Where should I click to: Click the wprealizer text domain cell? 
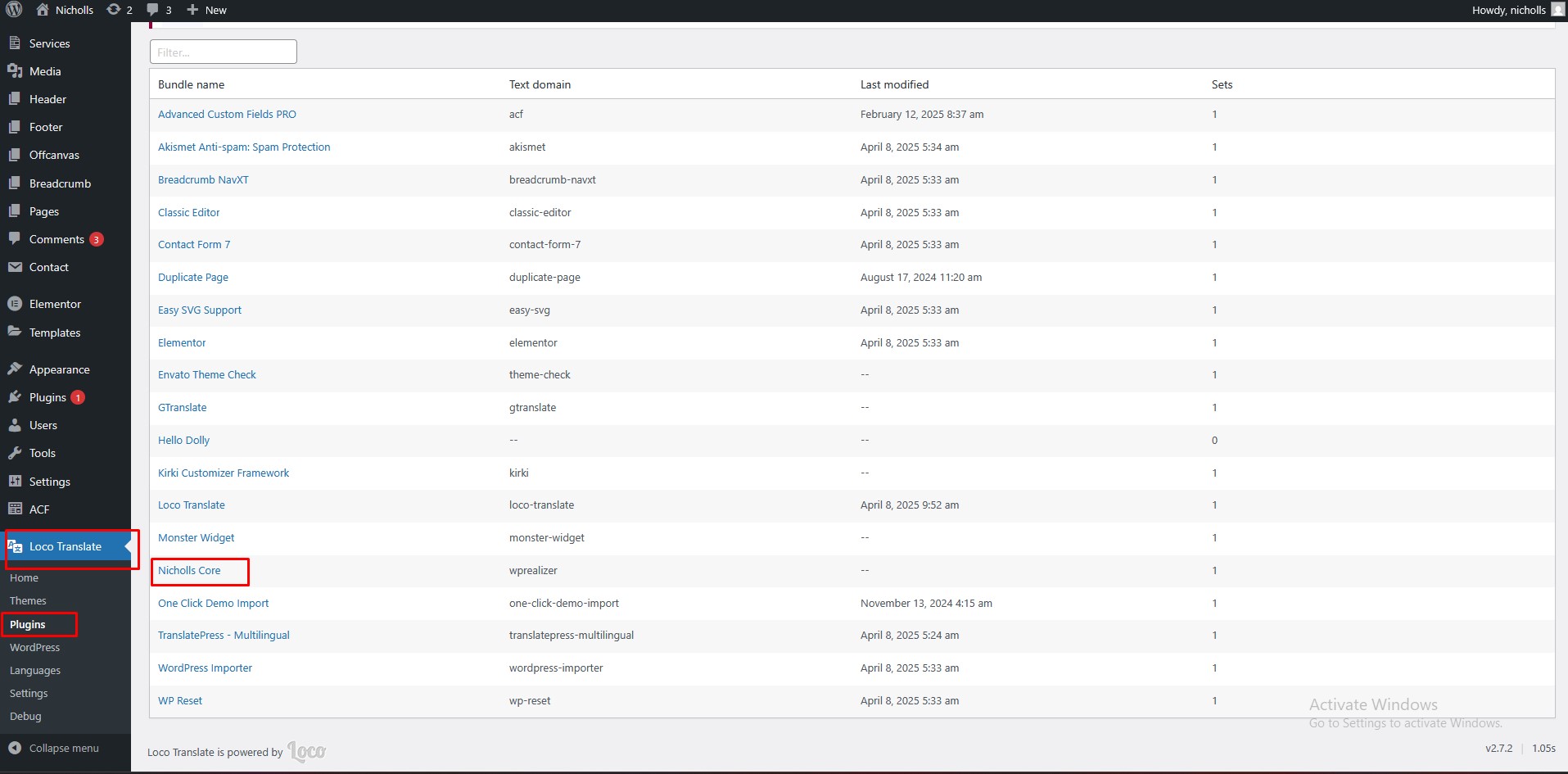point(533,570)
